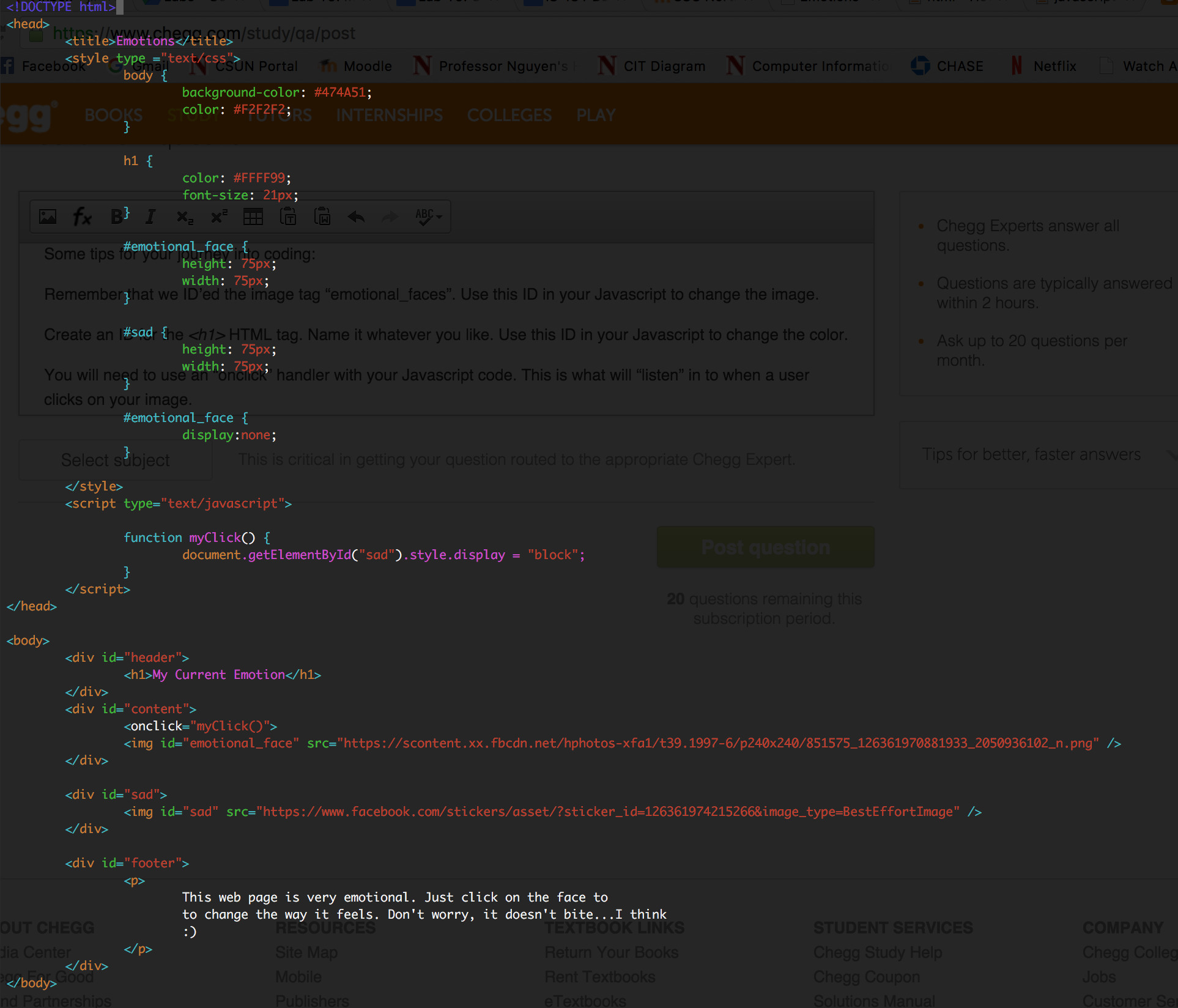1178x1008 pixels.
Task: Apply superscript formatting
Action: coord(219,217)
